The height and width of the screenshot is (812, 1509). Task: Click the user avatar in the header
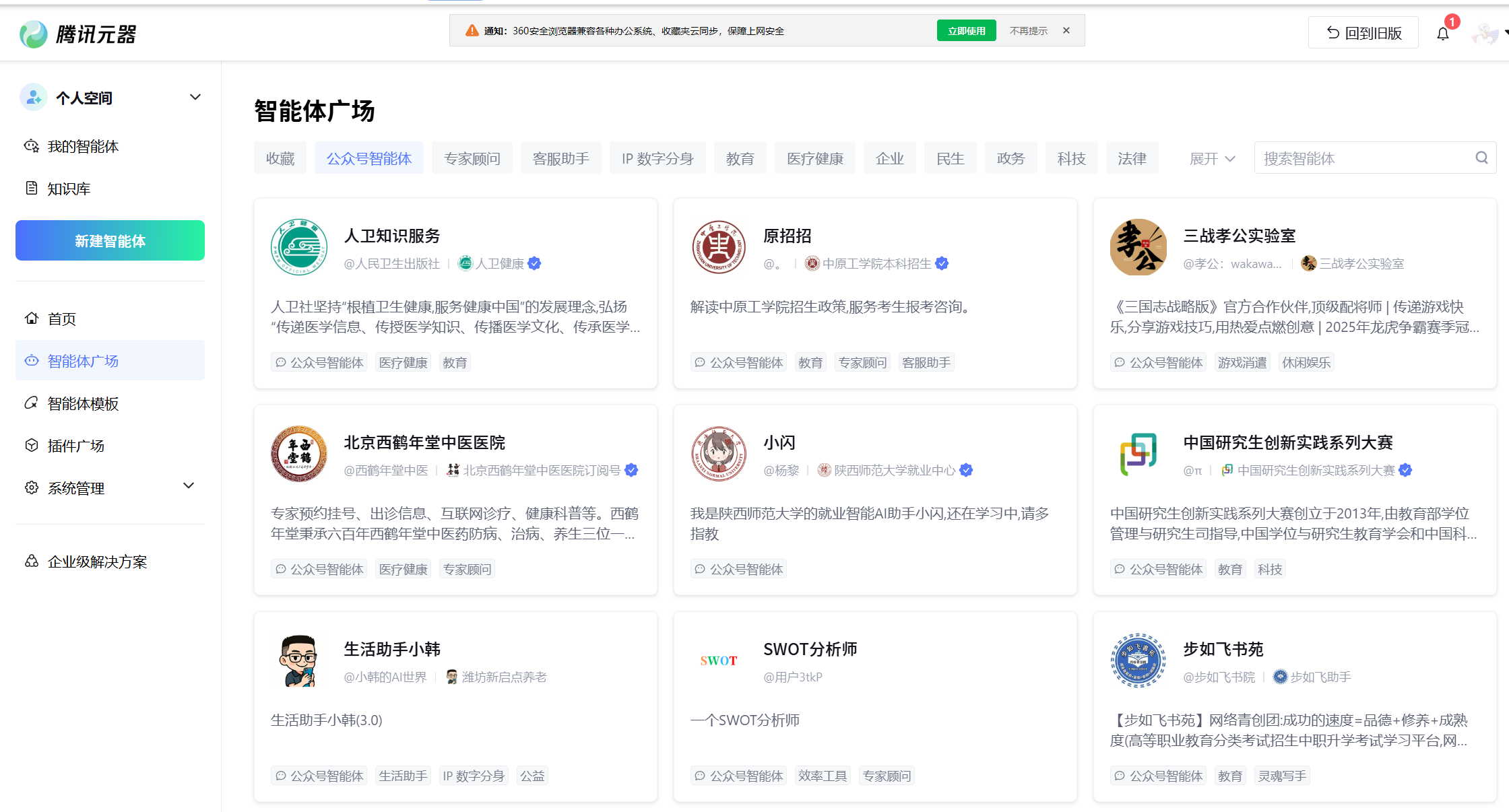click(1485, 34)
